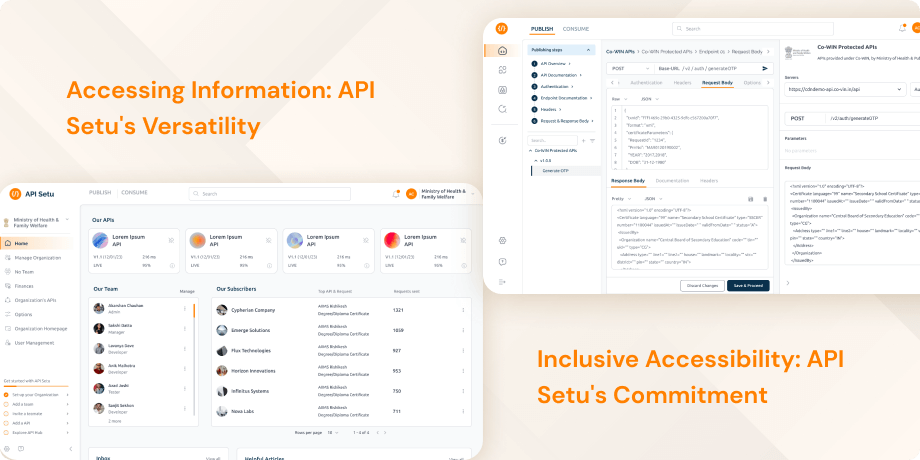Collapse the Publishing steps panel
The width and height of the screenshot is (920, 460).
590,49
